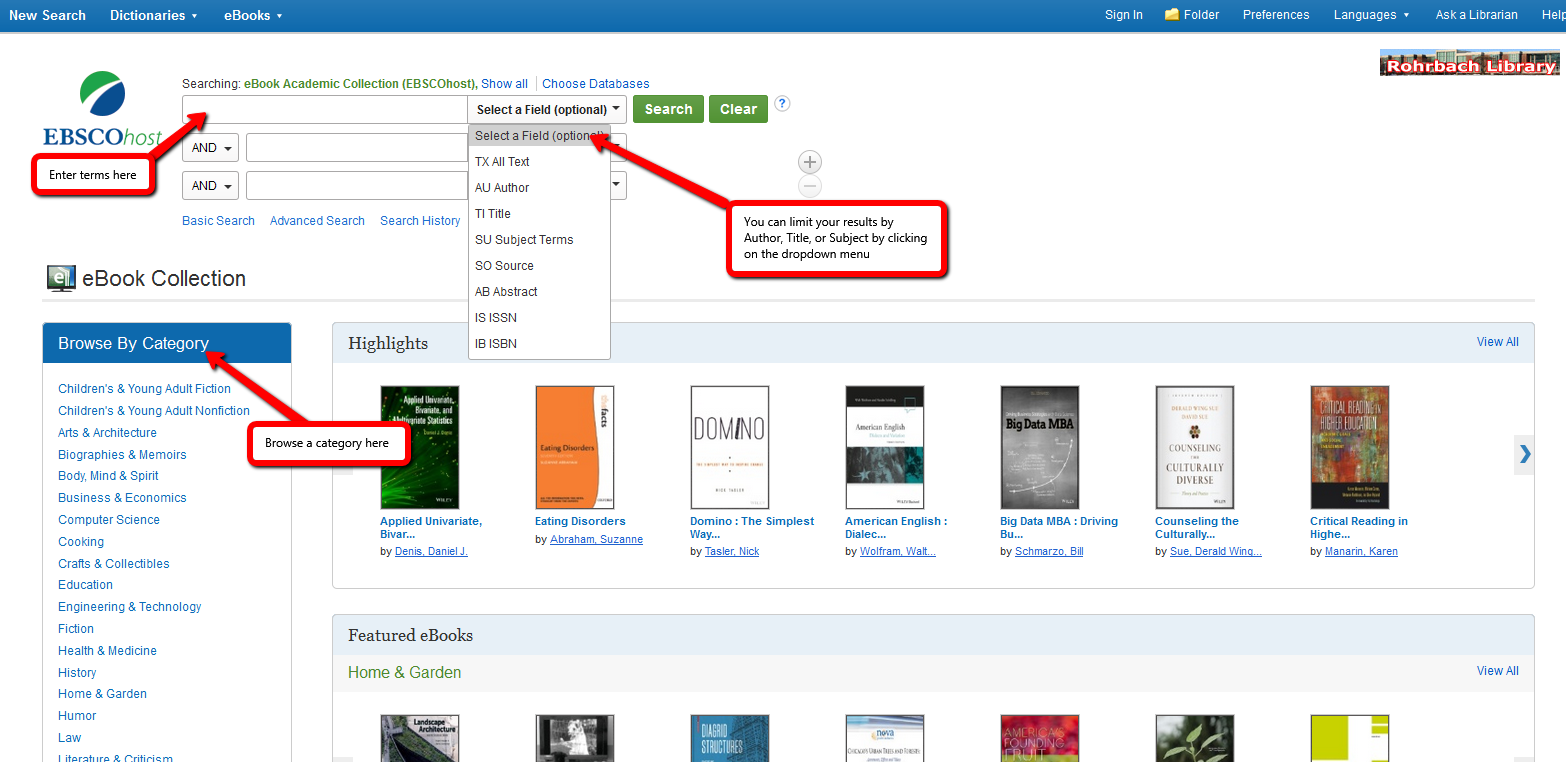This screenshot has height=762, width=1566.
Task: Open the Languages menu
Action: [x=1371, y=15]
